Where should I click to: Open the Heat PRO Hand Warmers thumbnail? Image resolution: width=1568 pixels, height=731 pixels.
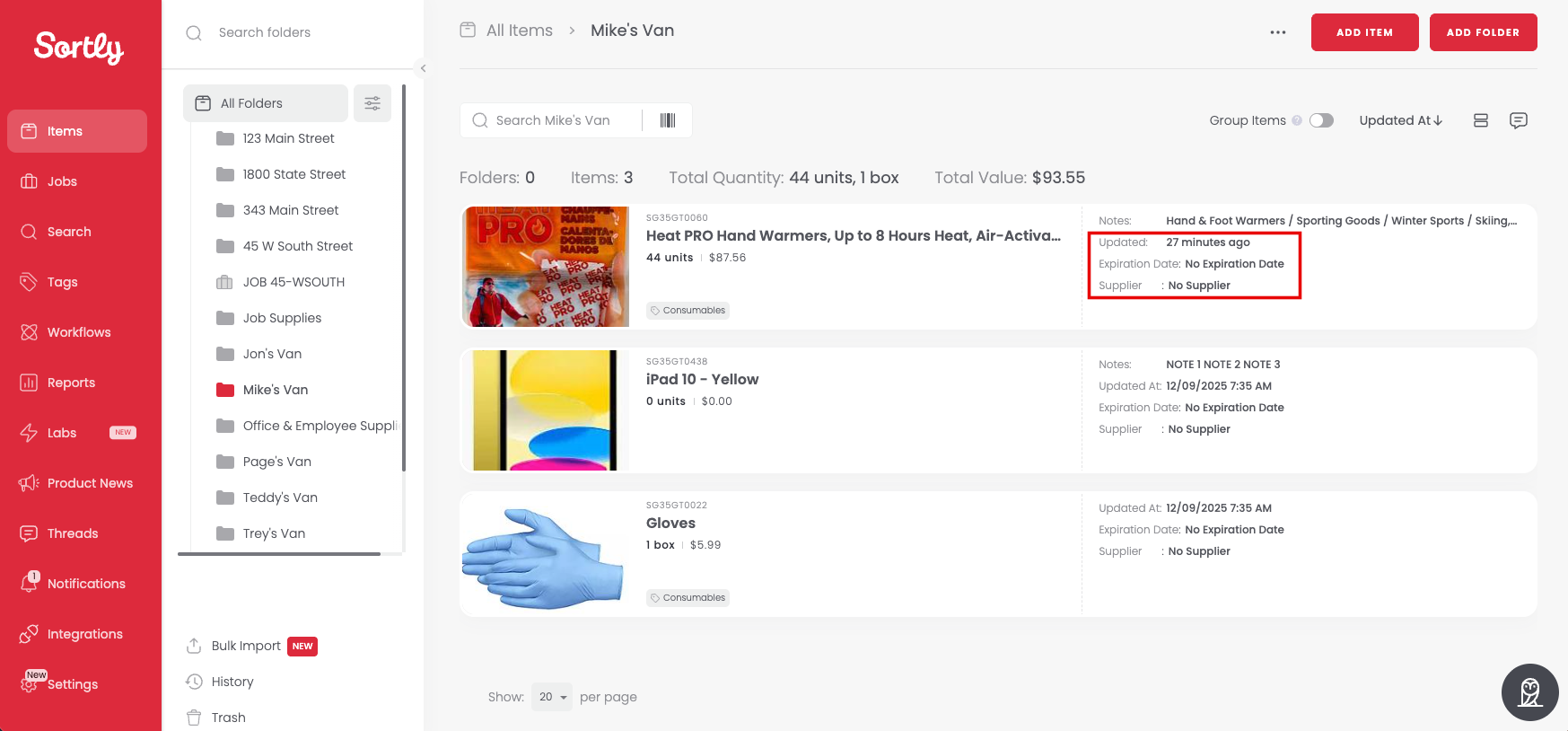pos(546,267)
